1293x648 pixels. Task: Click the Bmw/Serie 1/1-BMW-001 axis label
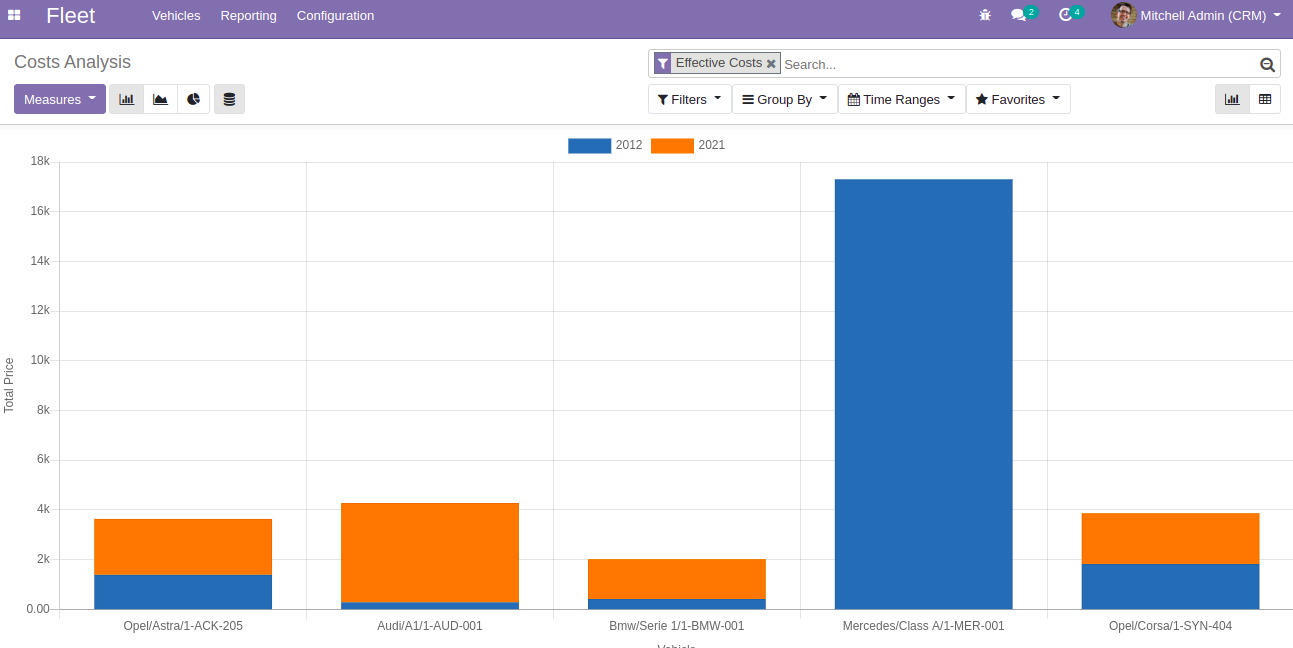677,626
